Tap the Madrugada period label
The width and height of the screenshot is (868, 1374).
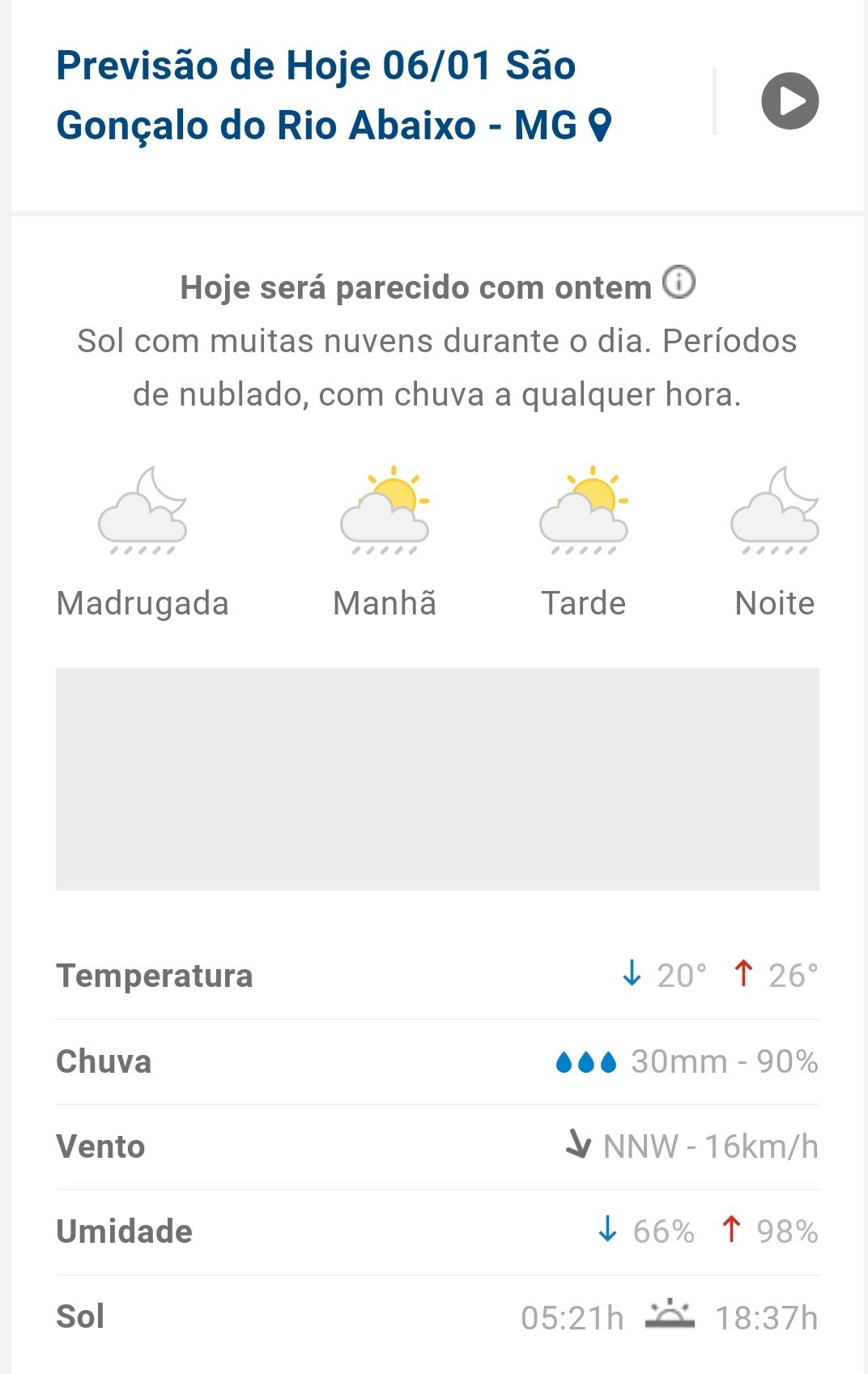click(x=143, y=603)
